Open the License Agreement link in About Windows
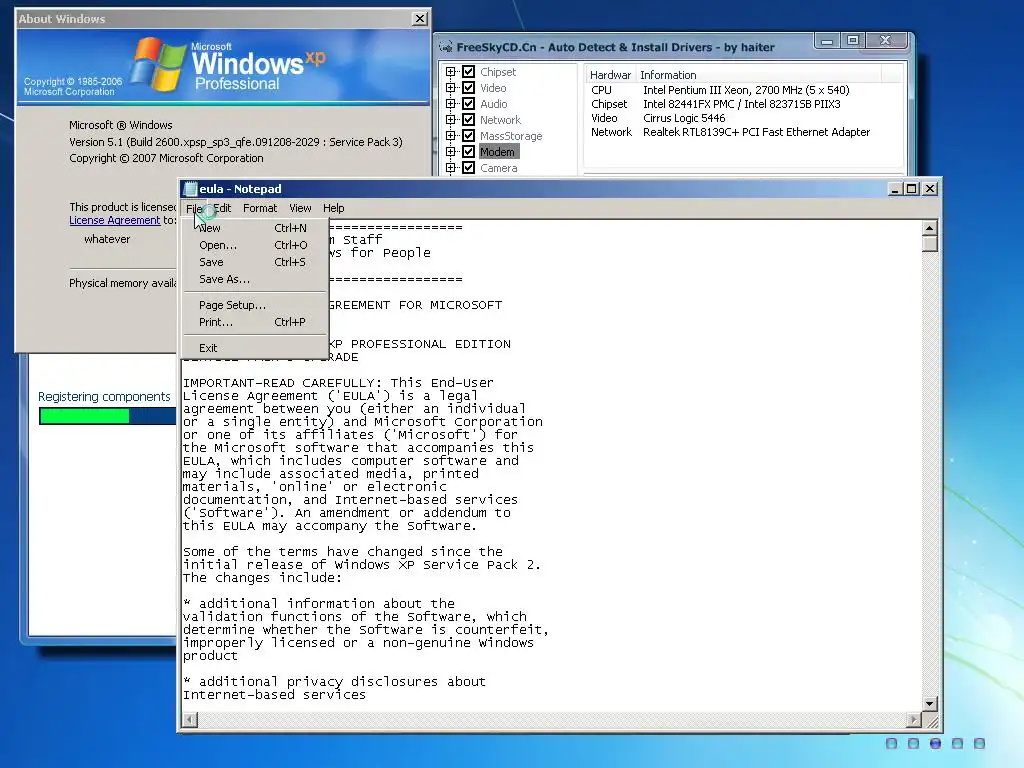1024x768 pixels. [115, 220]
